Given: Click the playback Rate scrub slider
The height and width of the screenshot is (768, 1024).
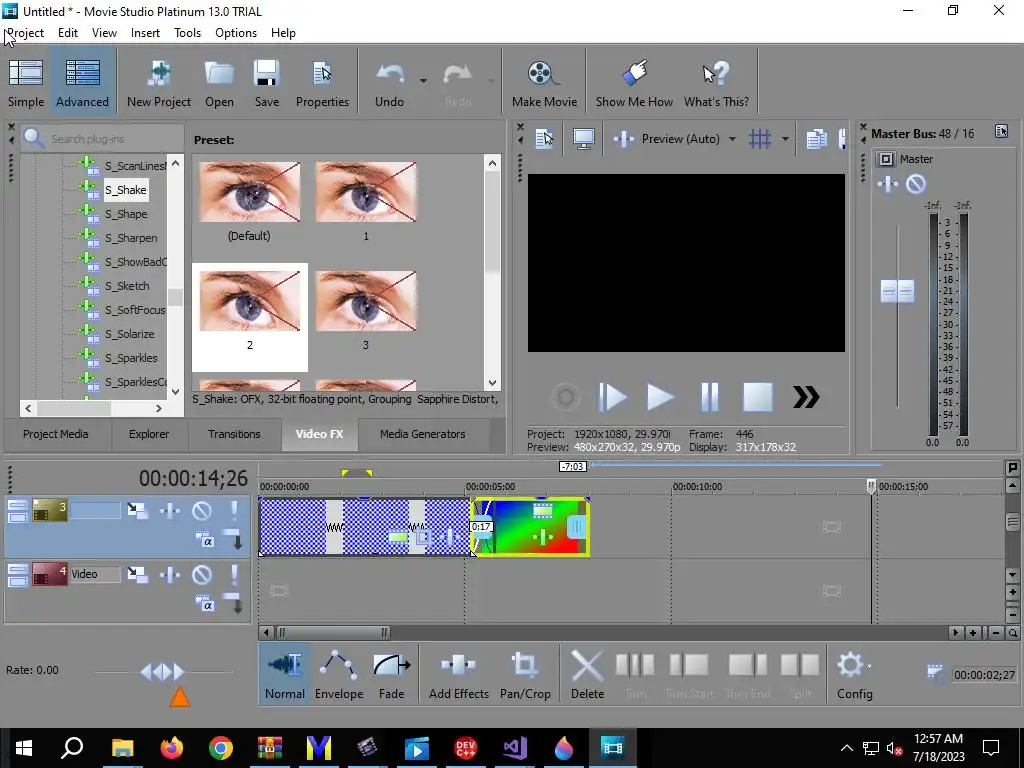Looking at the screenshot, I should coord(163,671).
